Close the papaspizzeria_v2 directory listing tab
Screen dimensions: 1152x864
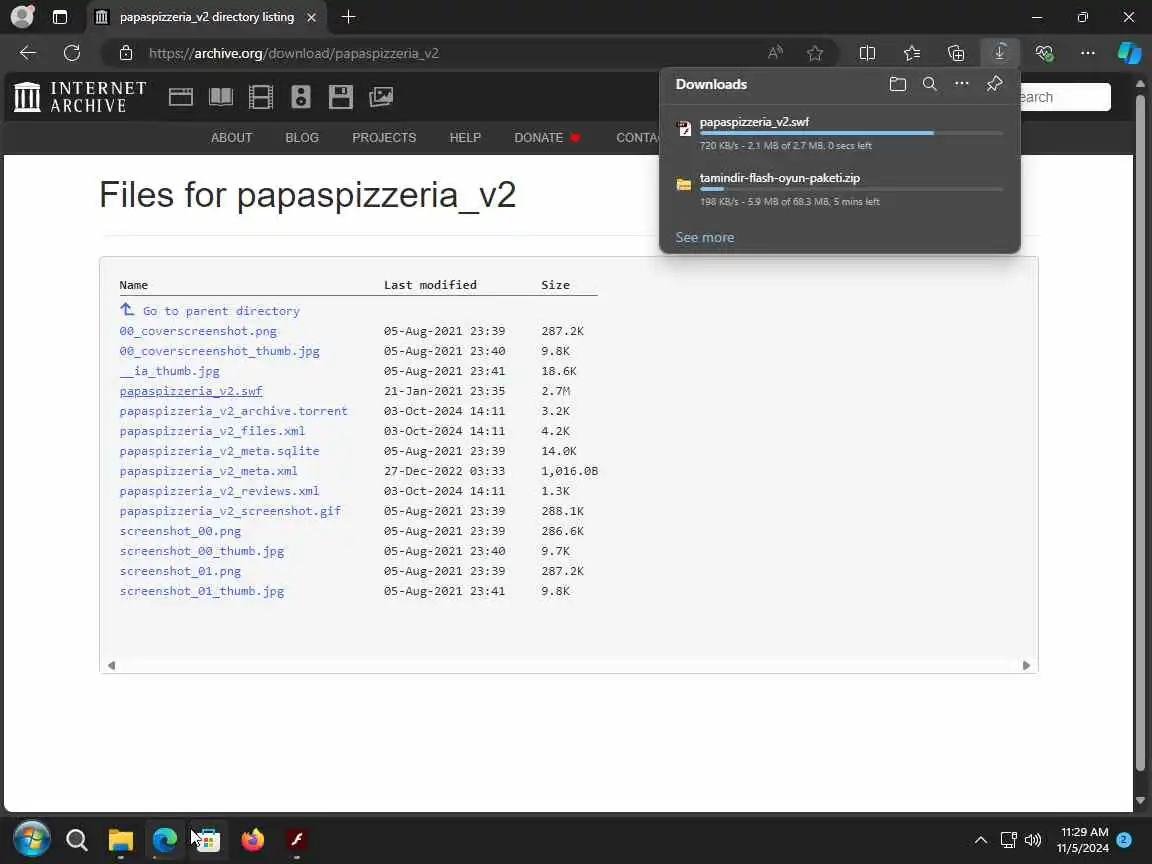tap(312, 17)
